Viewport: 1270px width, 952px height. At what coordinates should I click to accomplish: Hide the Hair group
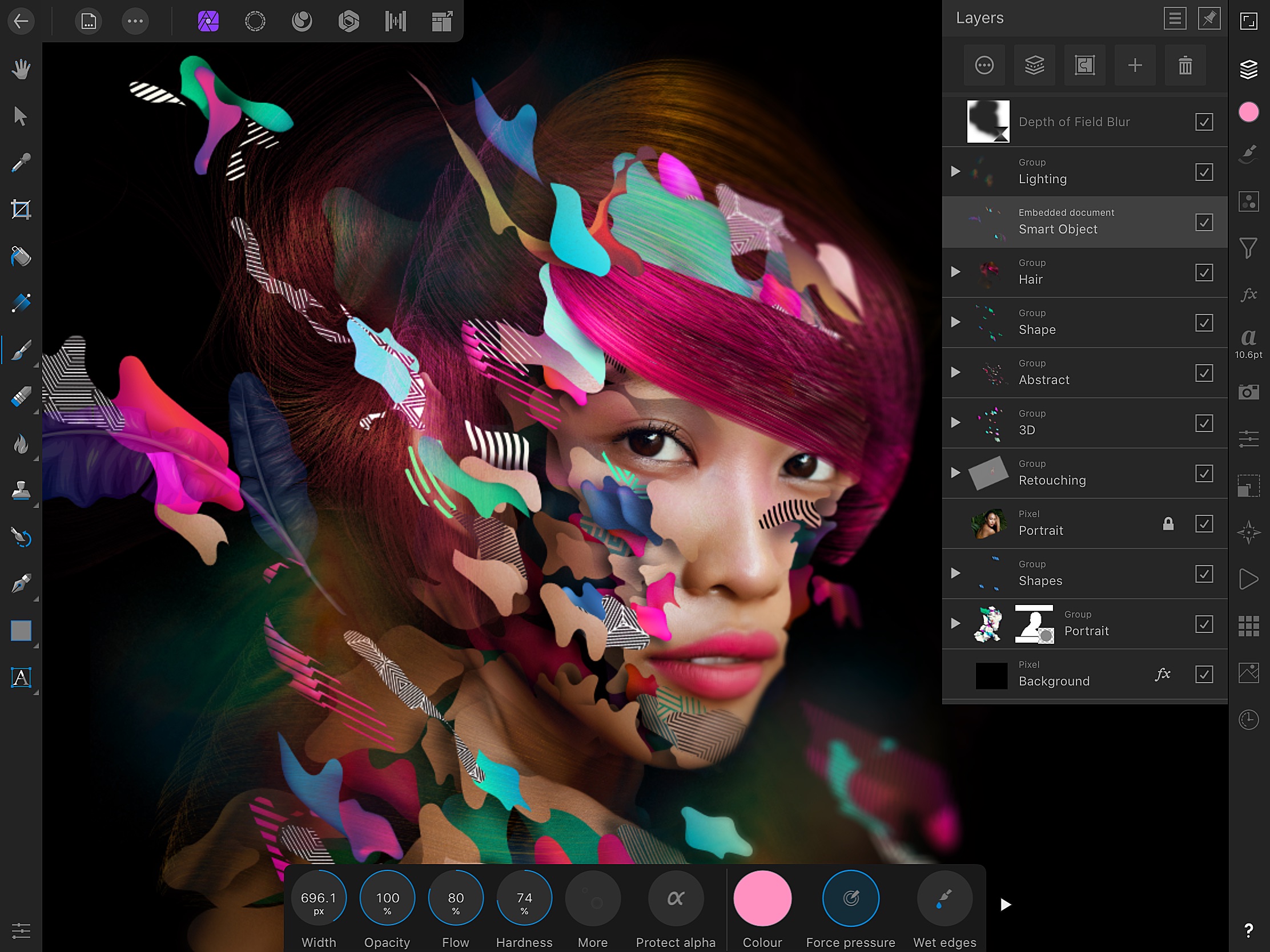1204,273
